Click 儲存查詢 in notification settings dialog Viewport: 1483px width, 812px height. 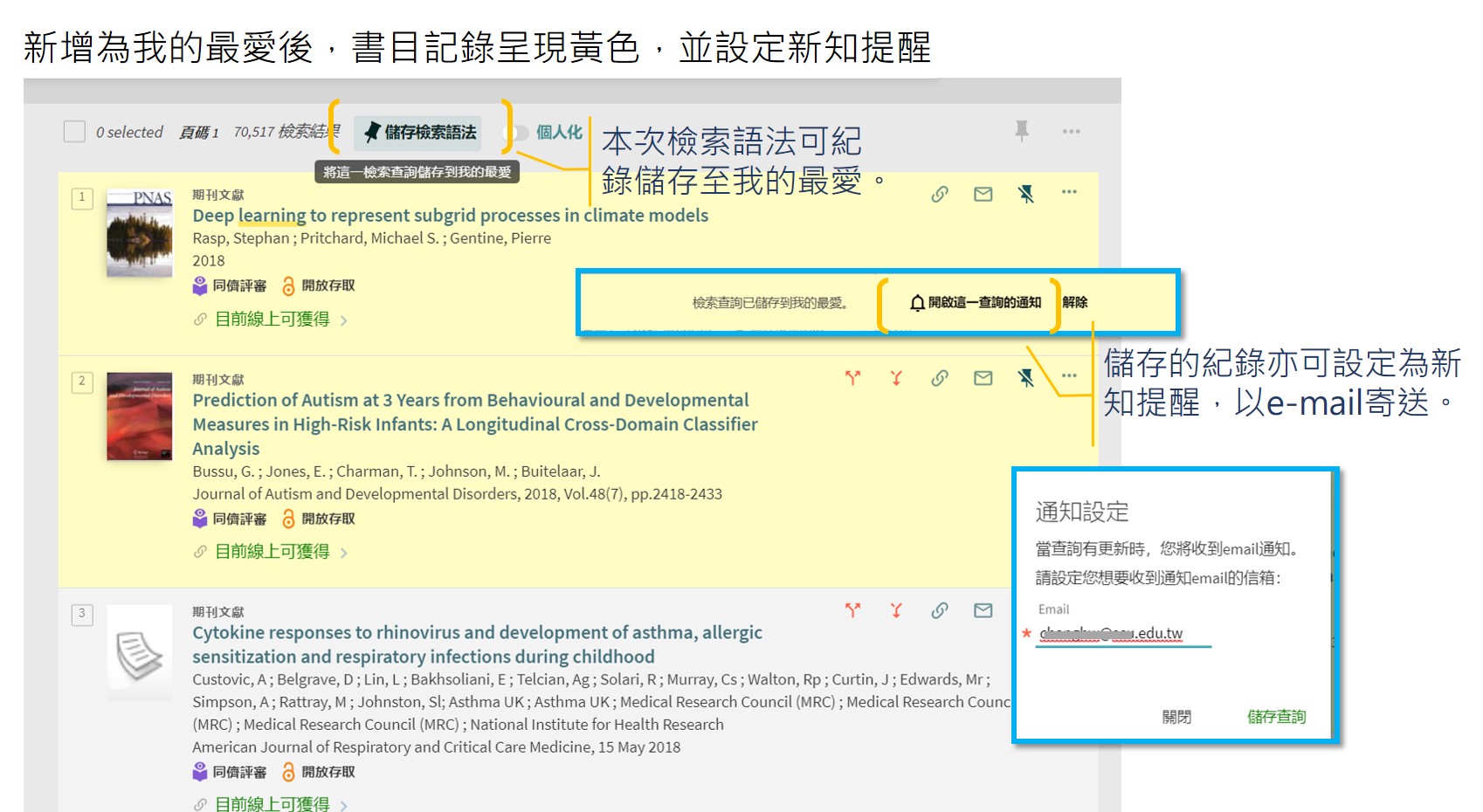[1275, 717]
